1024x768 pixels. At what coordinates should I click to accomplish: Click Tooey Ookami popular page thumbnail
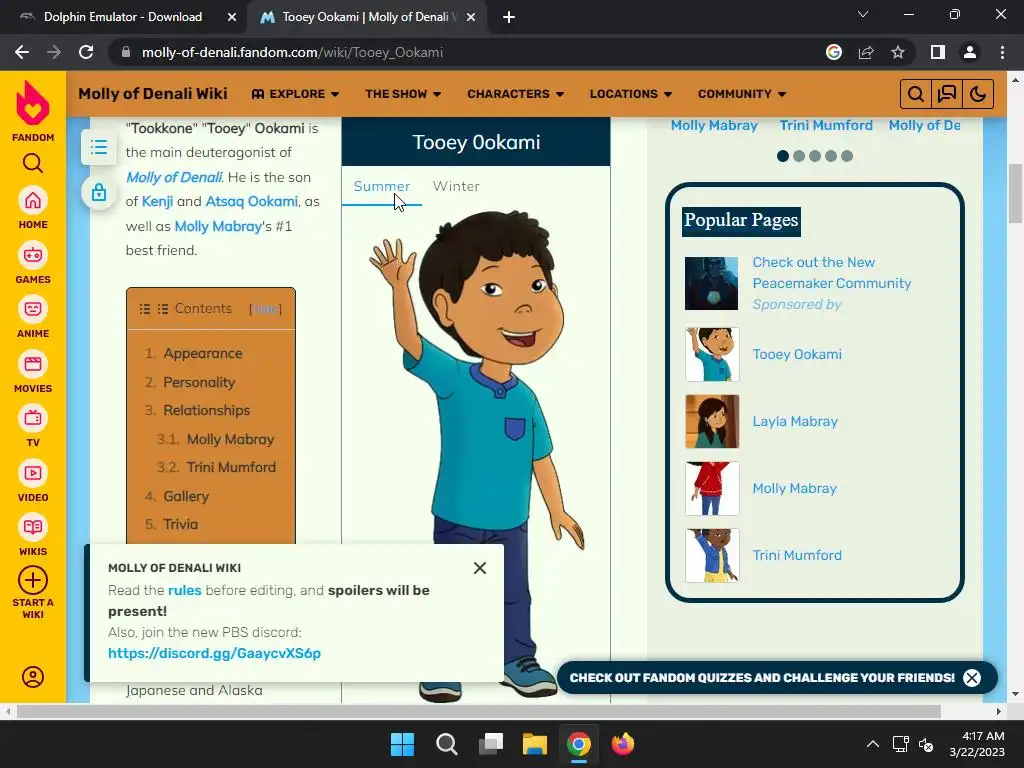(x=712, y=355)
